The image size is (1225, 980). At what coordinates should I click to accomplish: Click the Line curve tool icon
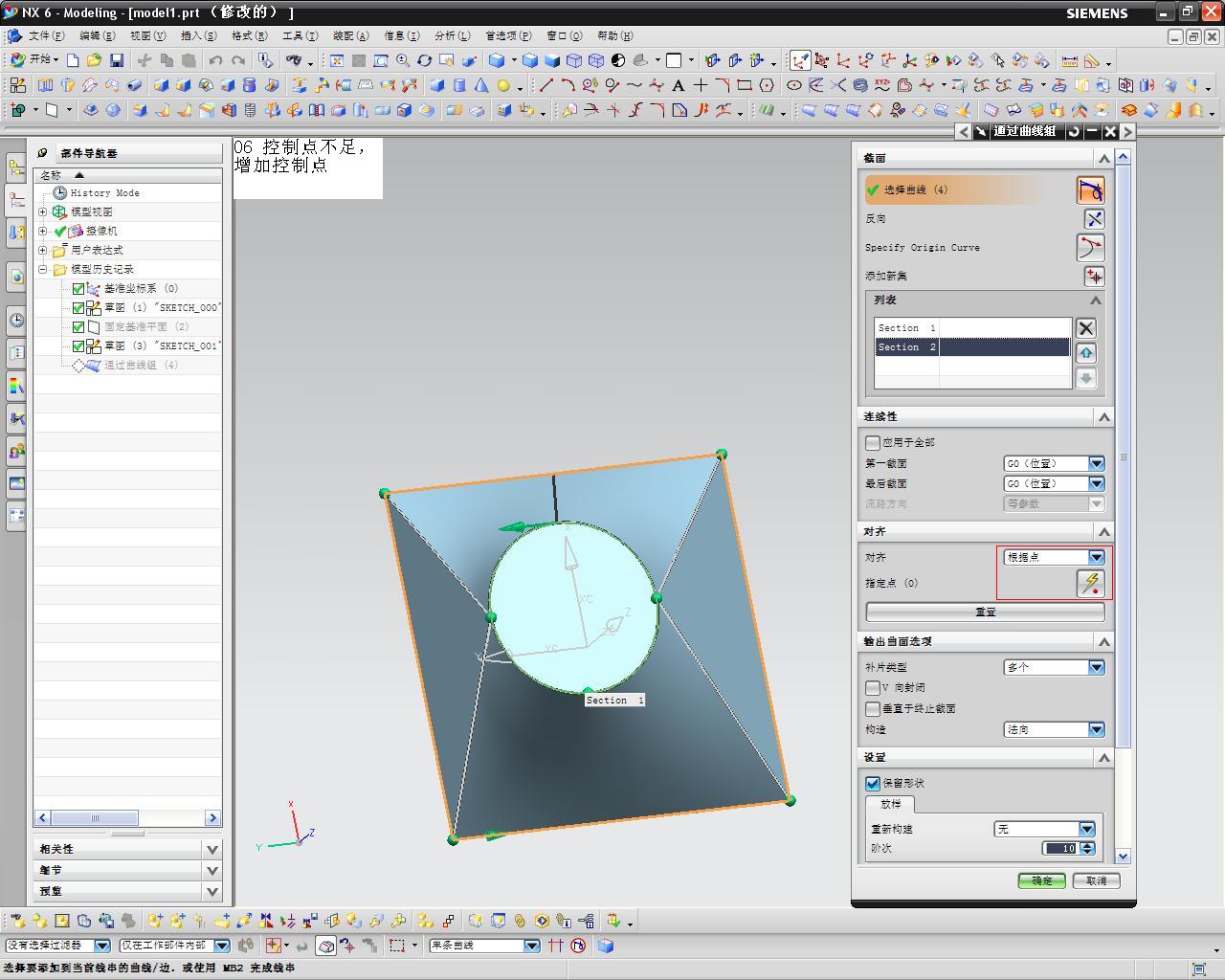546,85
